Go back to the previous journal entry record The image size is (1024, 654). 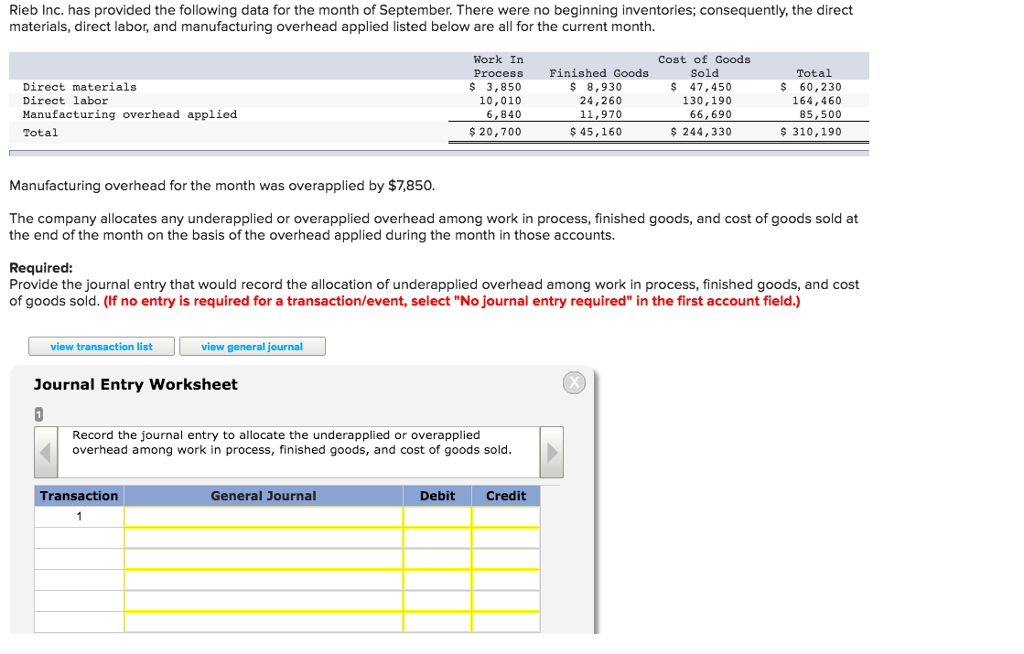pyautogui.click(x=45, y=452)
